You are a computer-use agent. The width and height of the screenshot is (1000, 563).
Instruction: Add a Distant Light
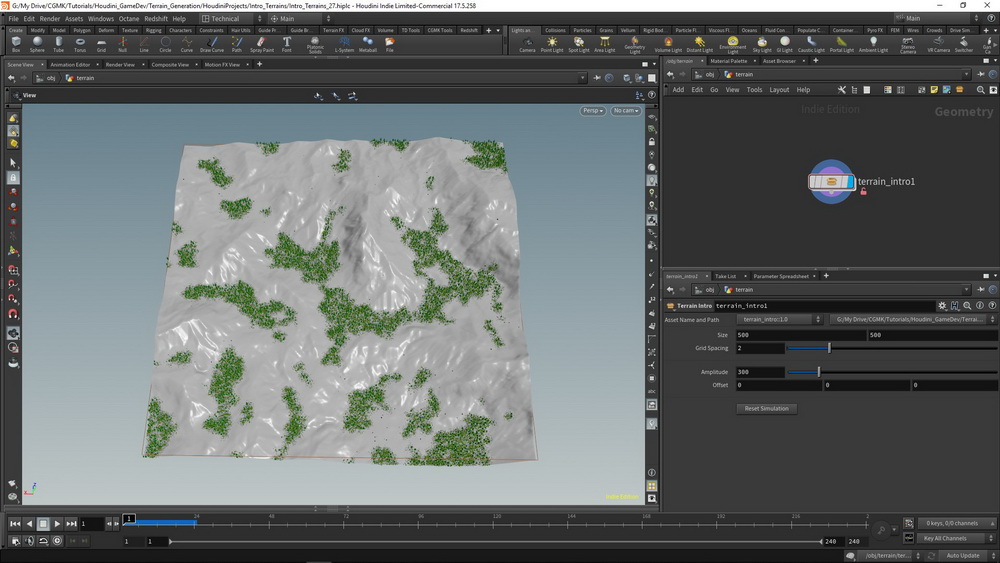point(700,44)
